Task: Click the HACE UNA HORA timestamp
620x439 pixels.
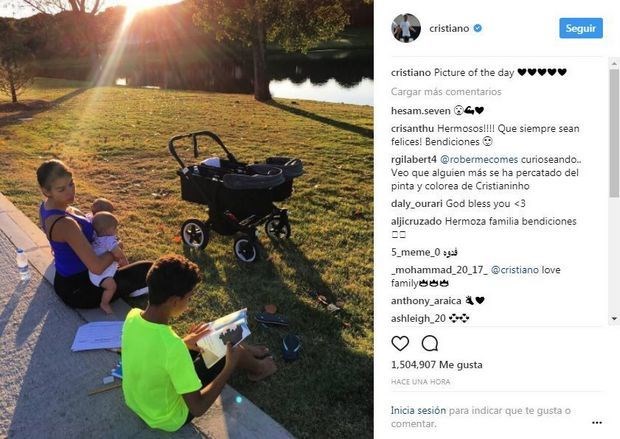Action: coord(420,382)
